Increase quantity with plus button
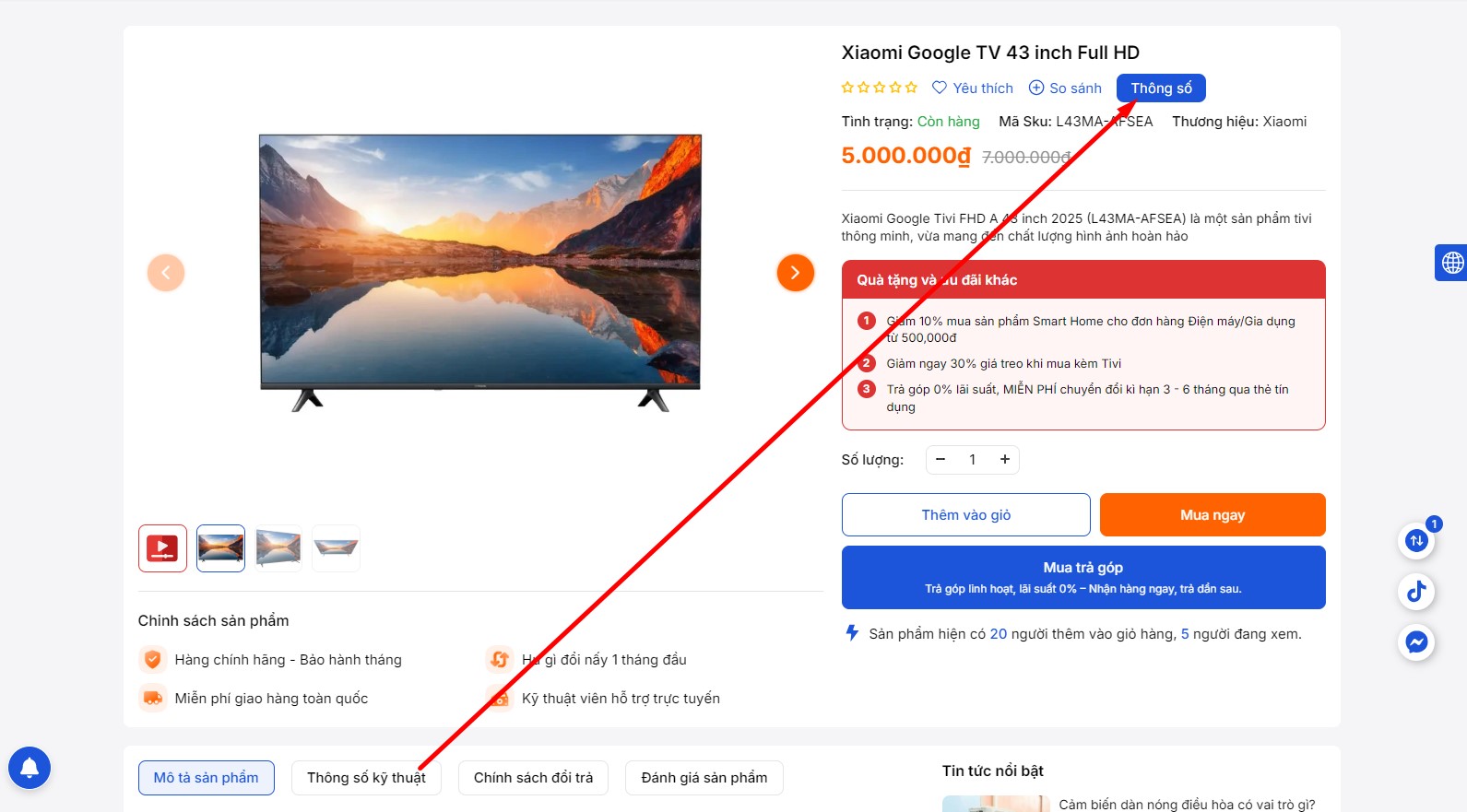1467x812 pixels. point(1005,459)
